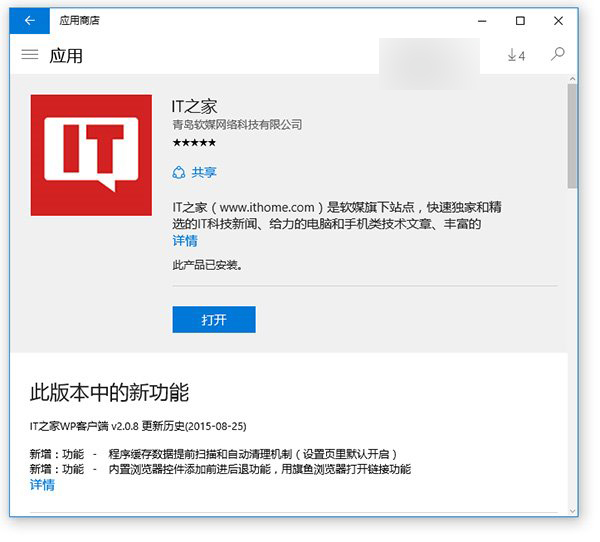Click the vertical scrollbar thumb
Viewport: 600px width, 542px height.
click(572, 135)
